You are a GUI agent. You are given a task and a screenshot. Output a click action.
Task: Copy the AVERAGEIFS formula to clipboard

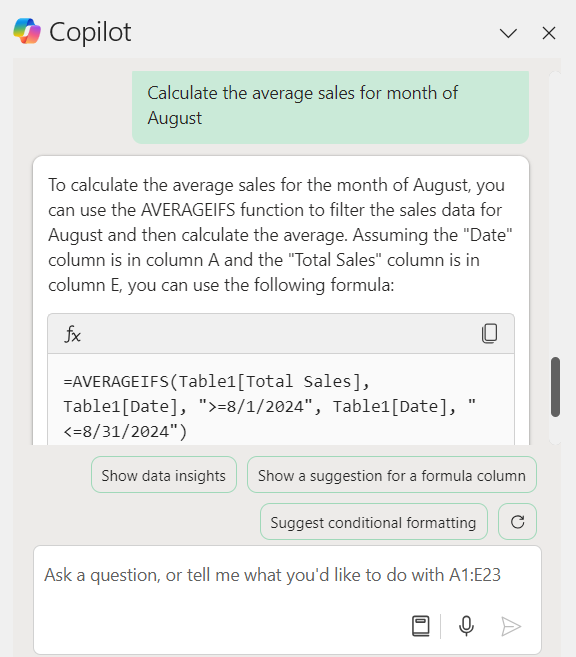pyautogui.click(x=489, y=334)
